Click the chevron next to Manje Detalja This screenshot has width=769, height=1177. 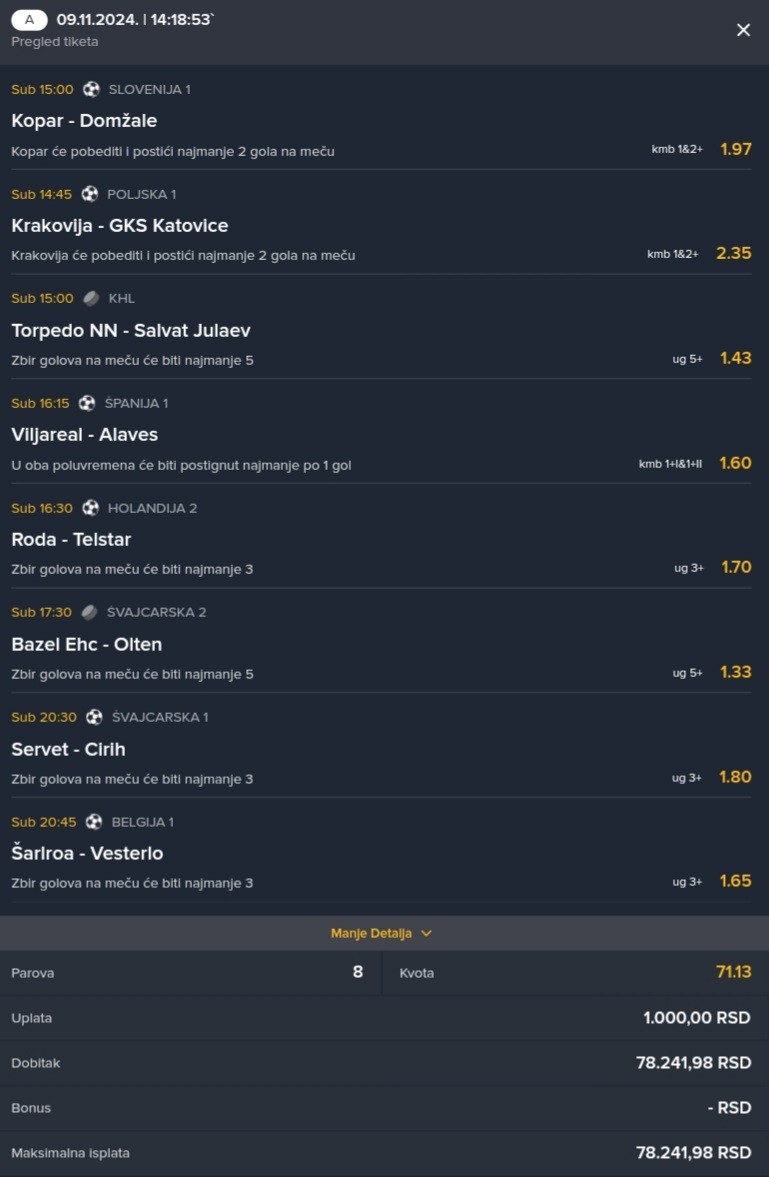tap(426, 933)
